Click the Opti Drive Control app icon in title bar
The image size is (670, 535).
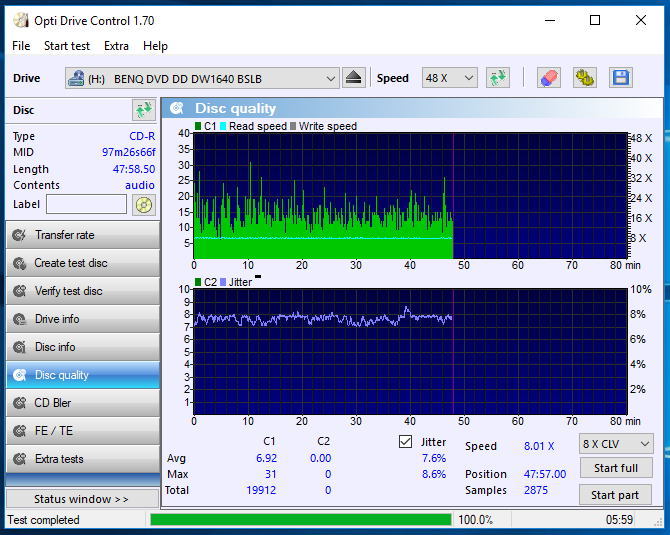click(21, 20)
